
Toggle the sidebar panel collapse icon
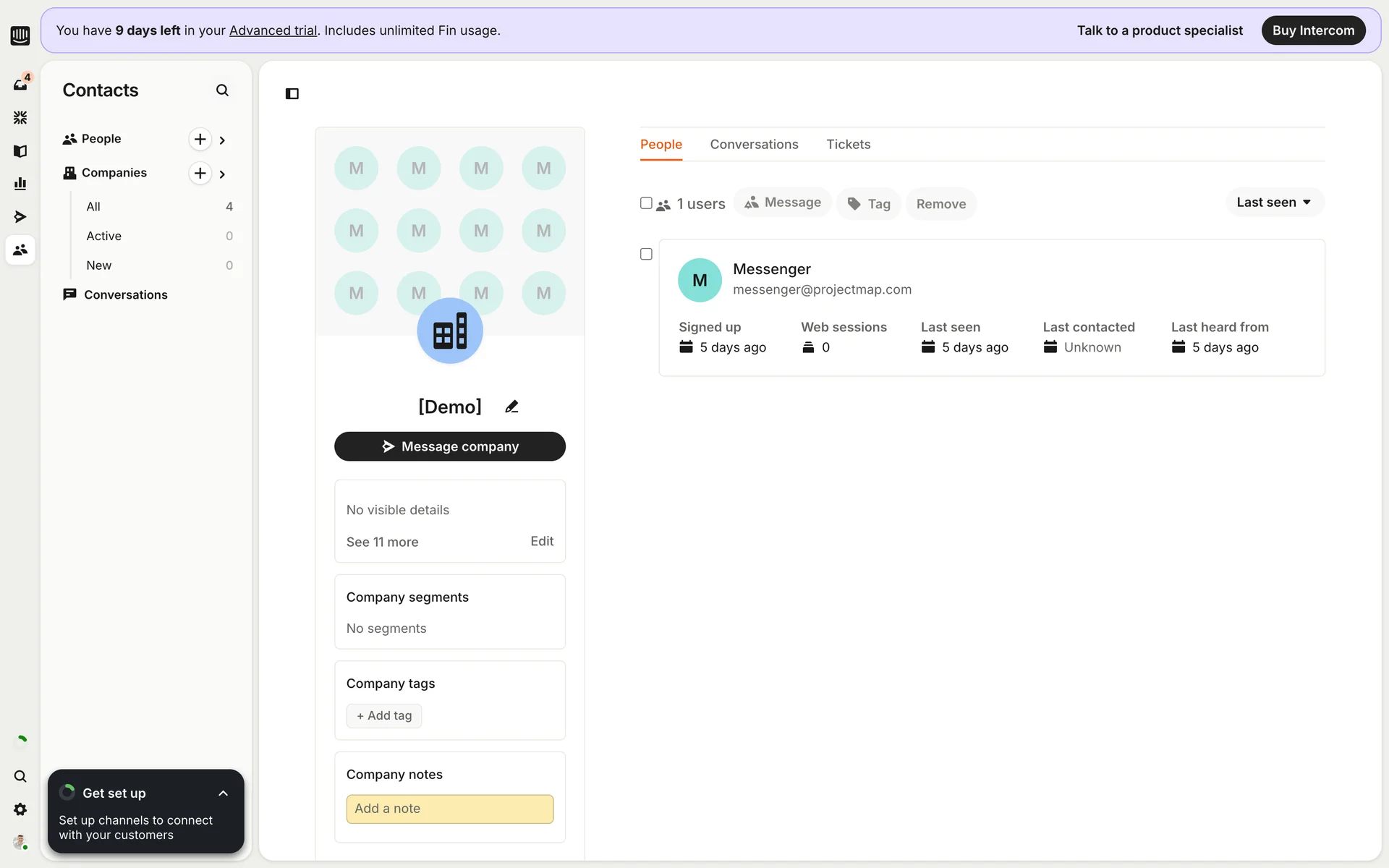pyautogui.click(x=292, y=93)
